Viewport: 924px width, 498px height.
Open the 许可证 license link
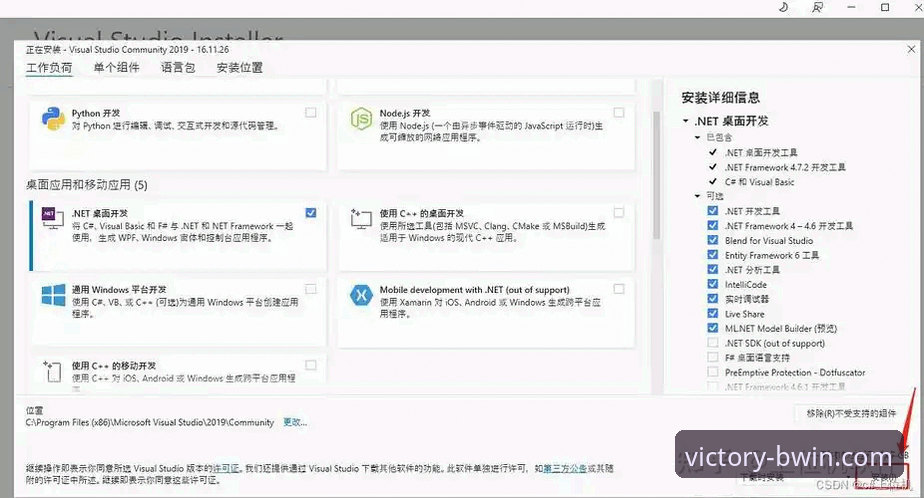point(226,469)
